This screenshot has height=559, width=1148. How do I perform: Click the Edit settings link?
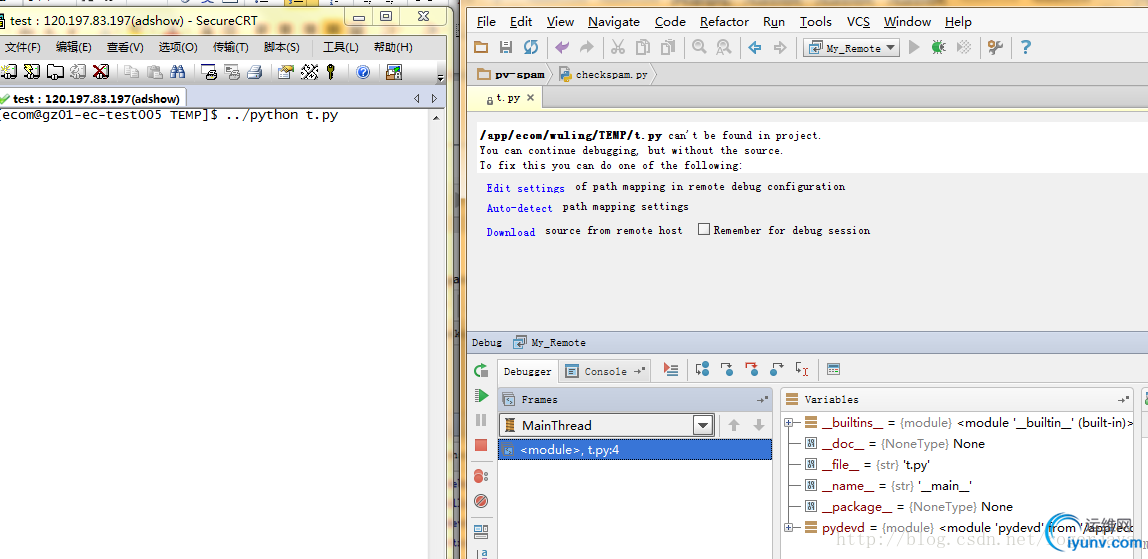point(525,188)
